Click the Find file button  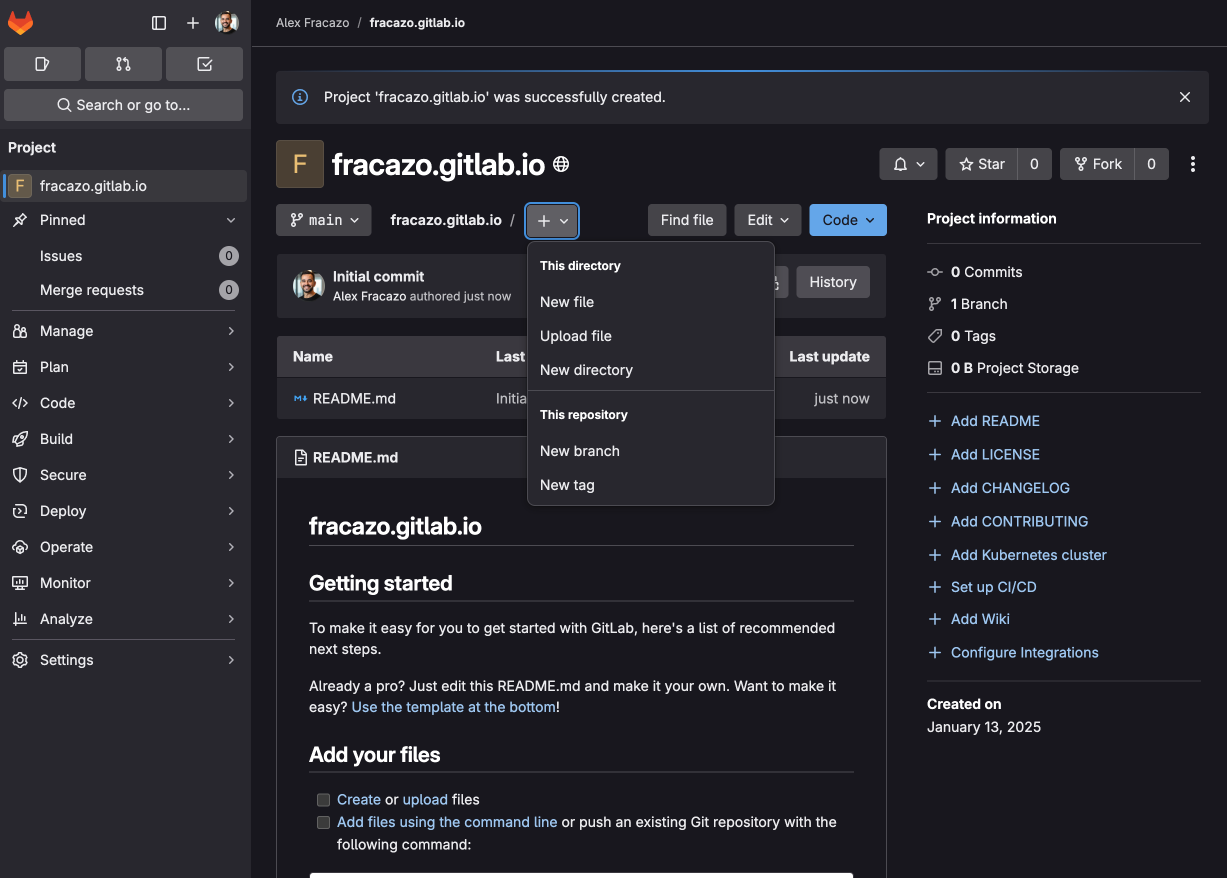(x=687, y=220)
